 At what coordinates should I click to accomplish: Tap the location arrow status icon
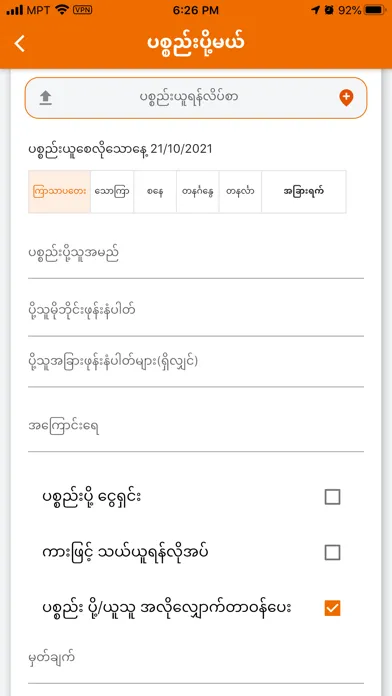[315, 10]
